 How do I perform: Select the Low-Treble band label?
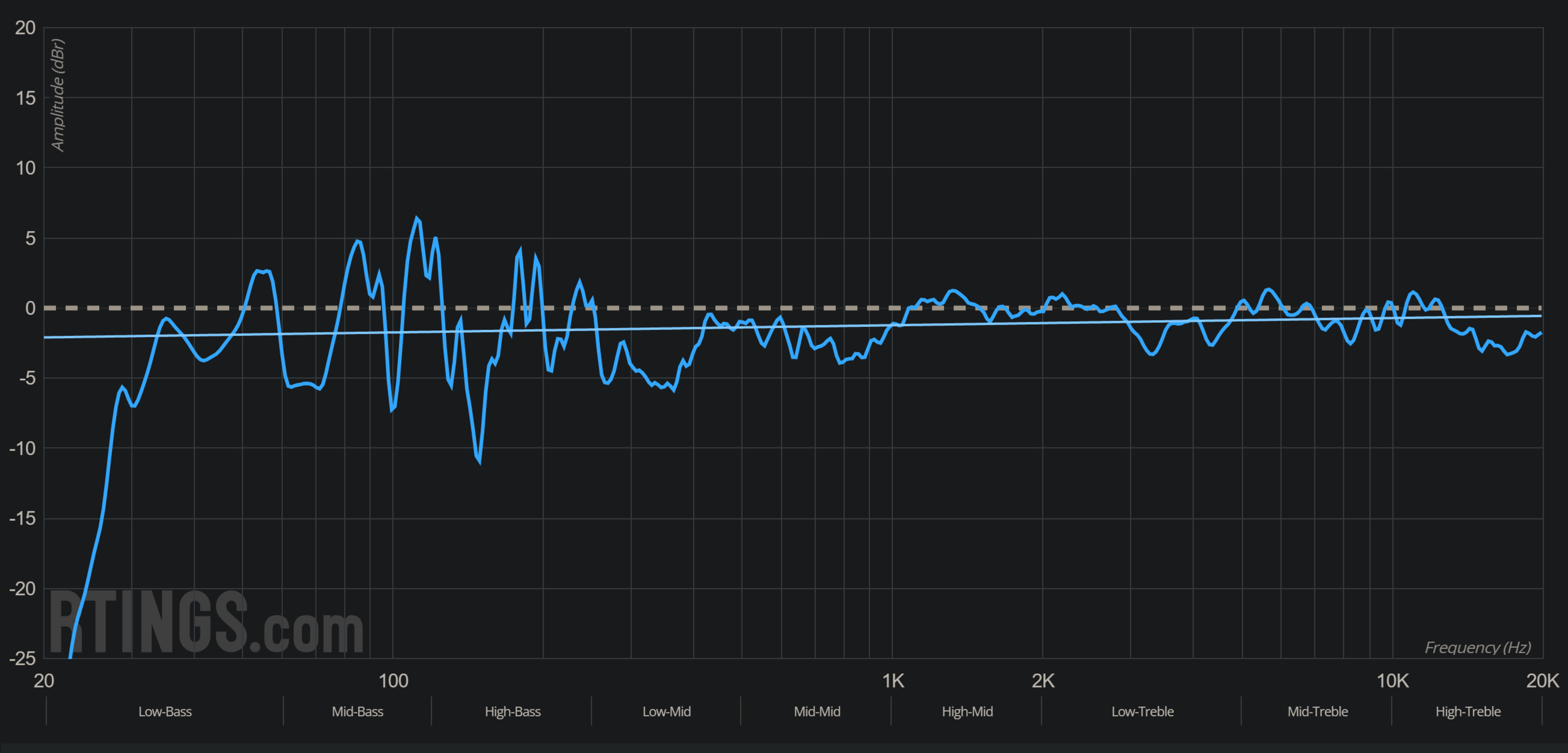tap(1143, 711)
